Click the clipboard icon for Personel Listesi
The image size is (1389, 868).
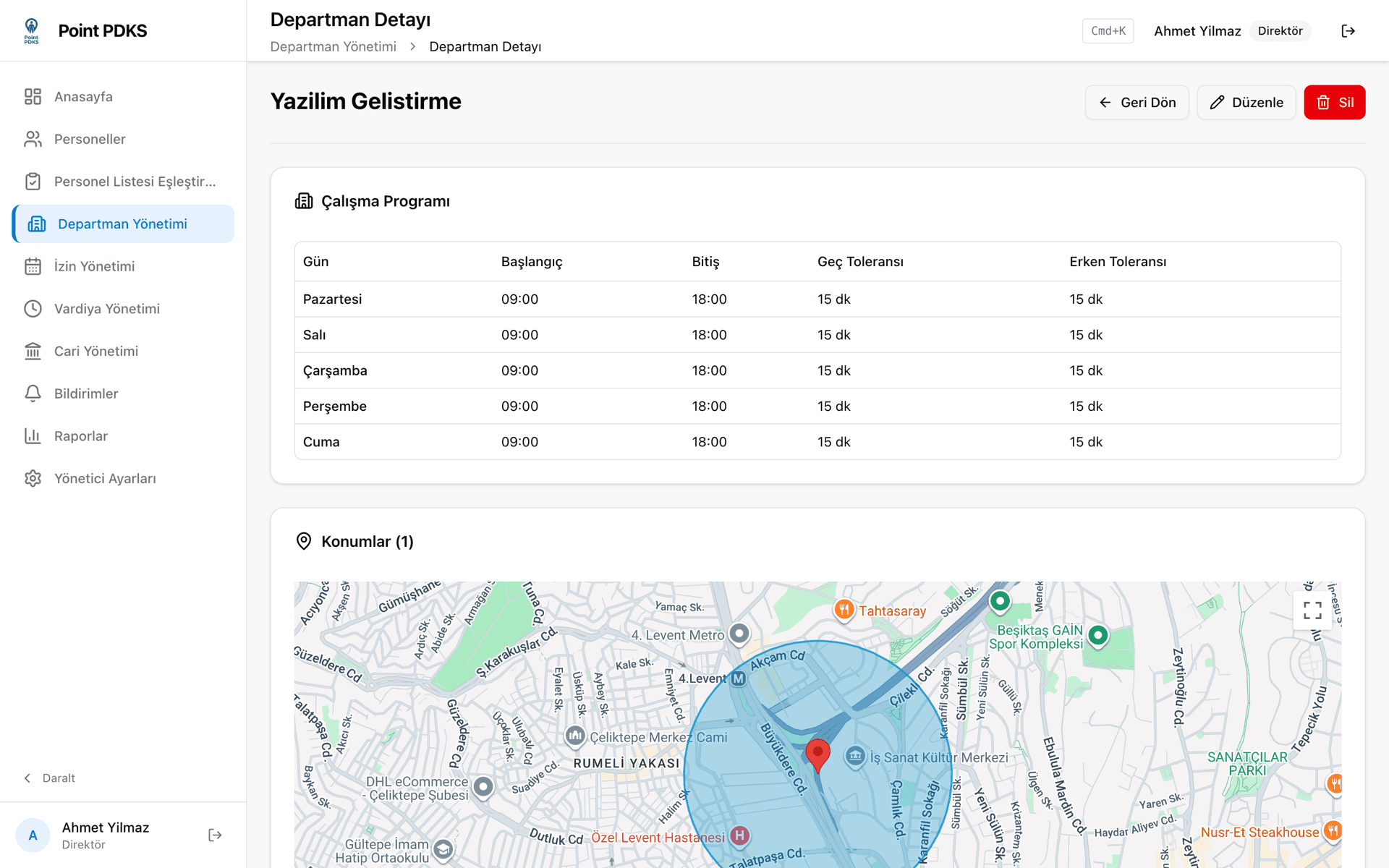pos(33,182)
